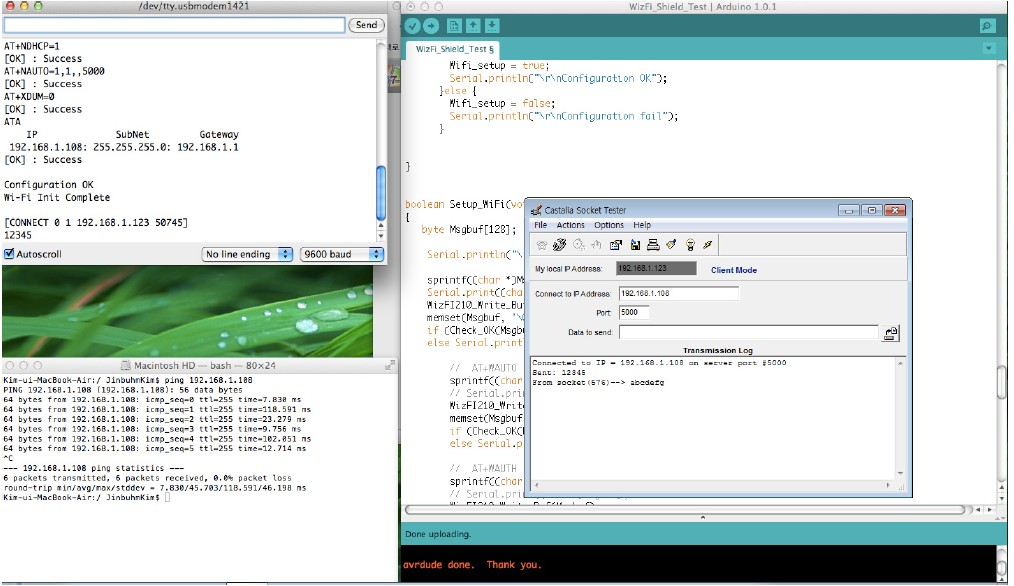Create a new sketch with New icon

point(455,25)
